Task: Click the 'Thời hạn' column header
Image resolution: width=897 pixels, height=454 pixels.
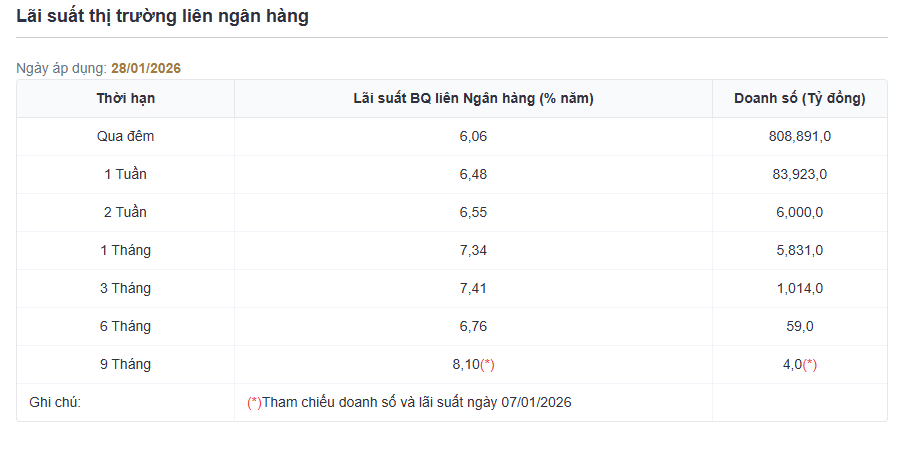Action: [x=125, y=98]
